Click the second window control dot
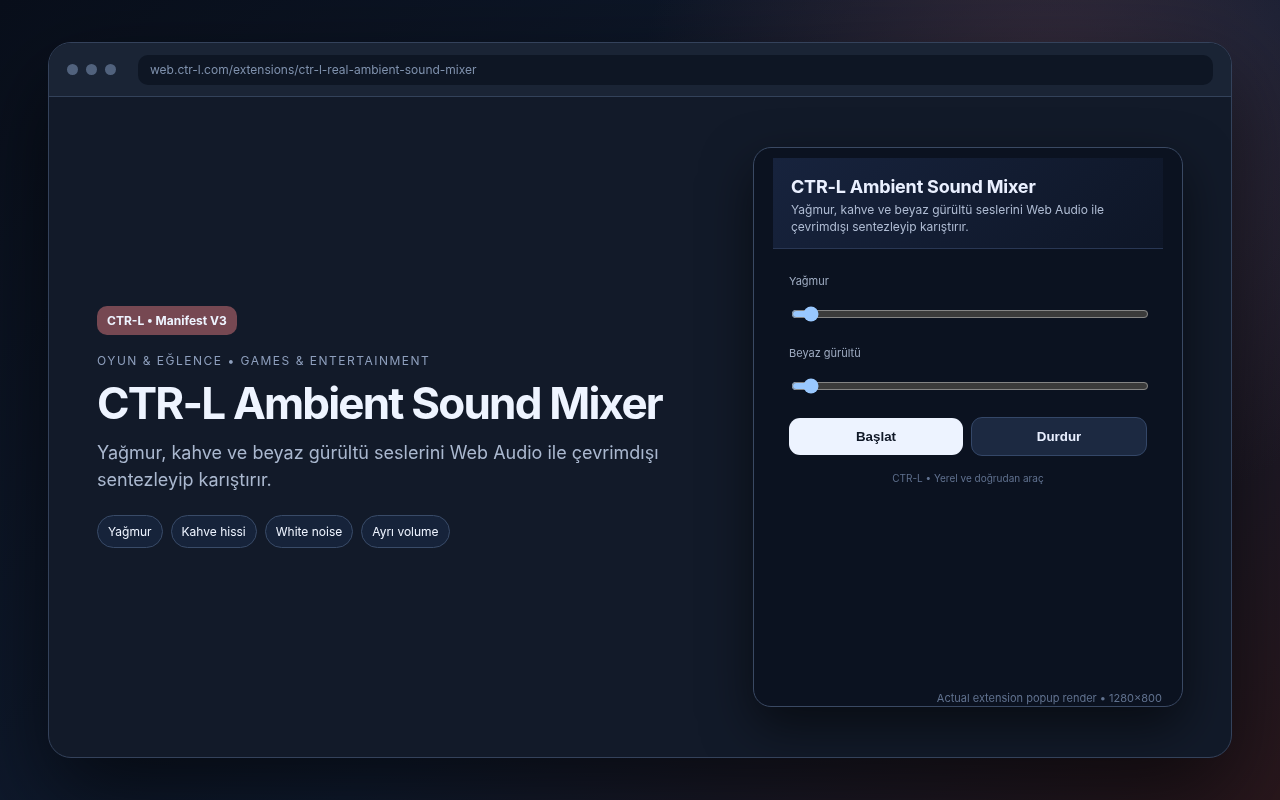1280x800 pixels. tap(91, 70)
